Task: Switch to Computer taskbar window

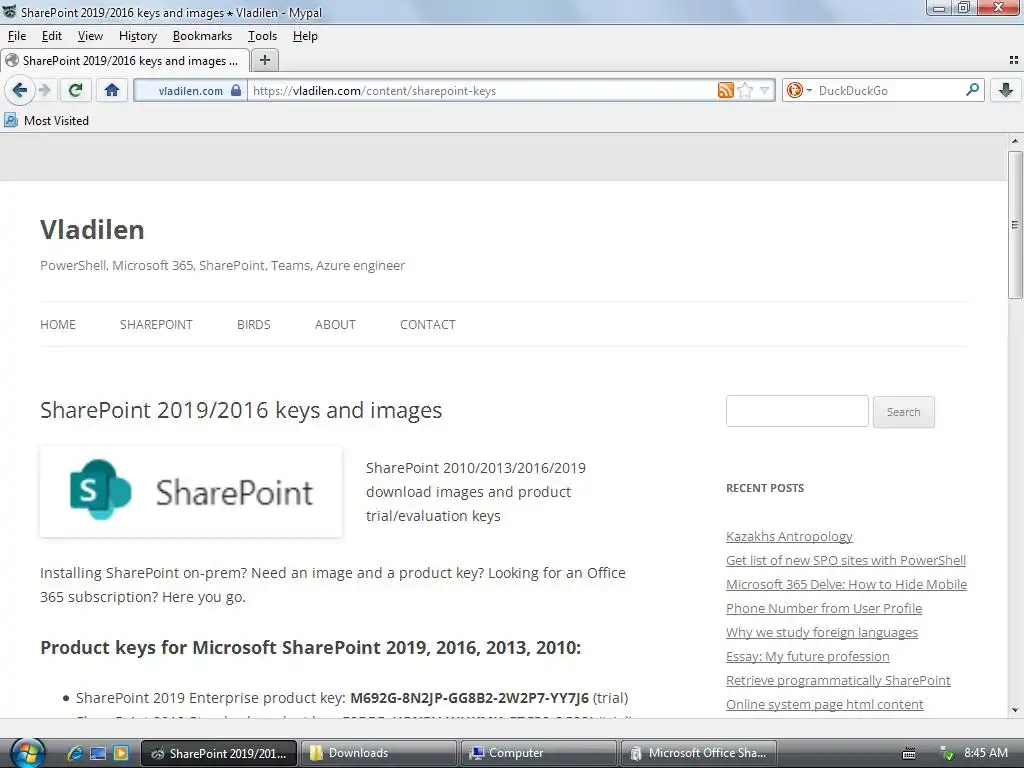Action: (x=539, y=753)
